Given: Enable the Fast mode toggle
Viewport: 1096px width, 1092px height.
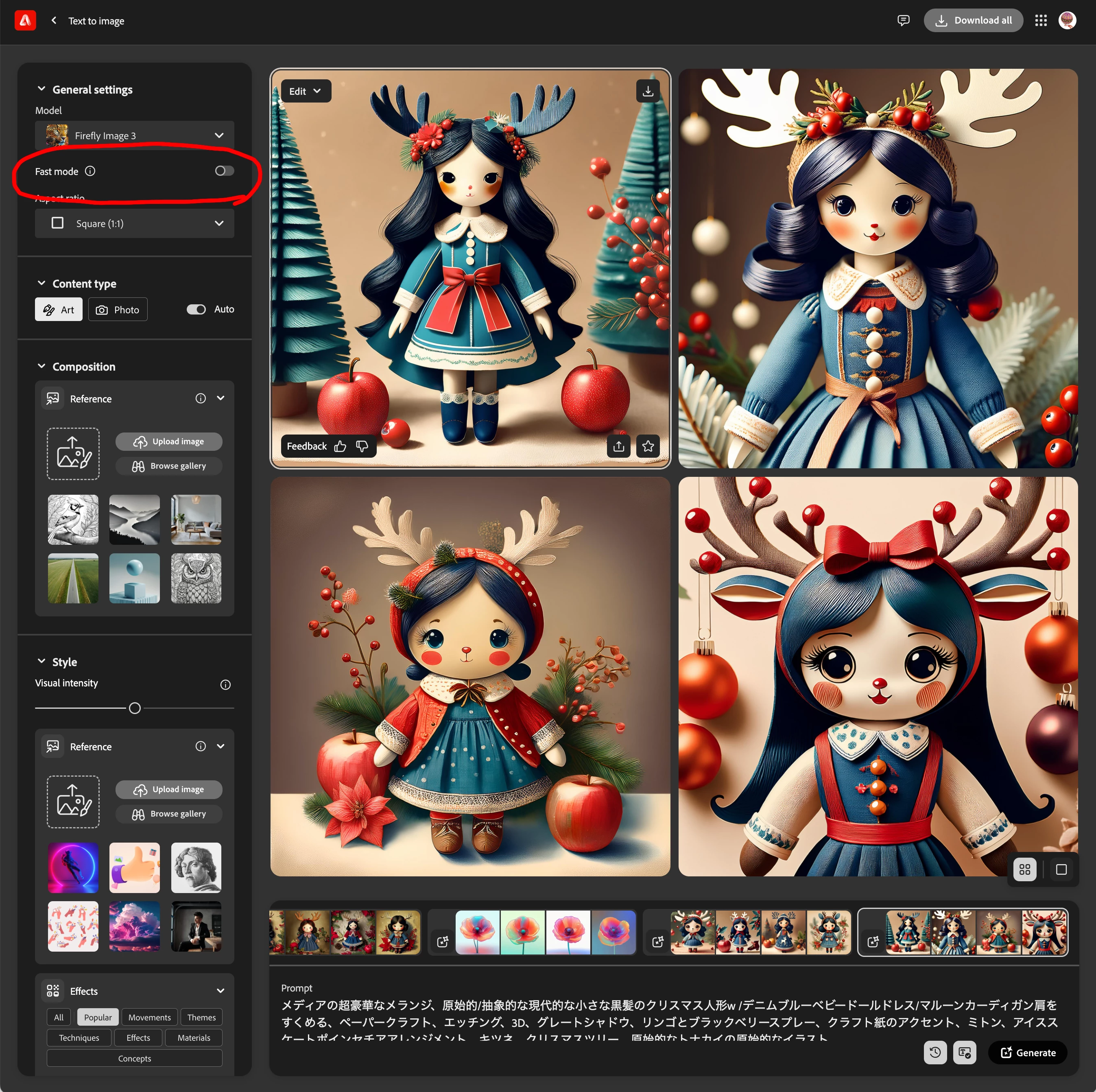Looking at the screenshot, I should (x=224, y=171).
